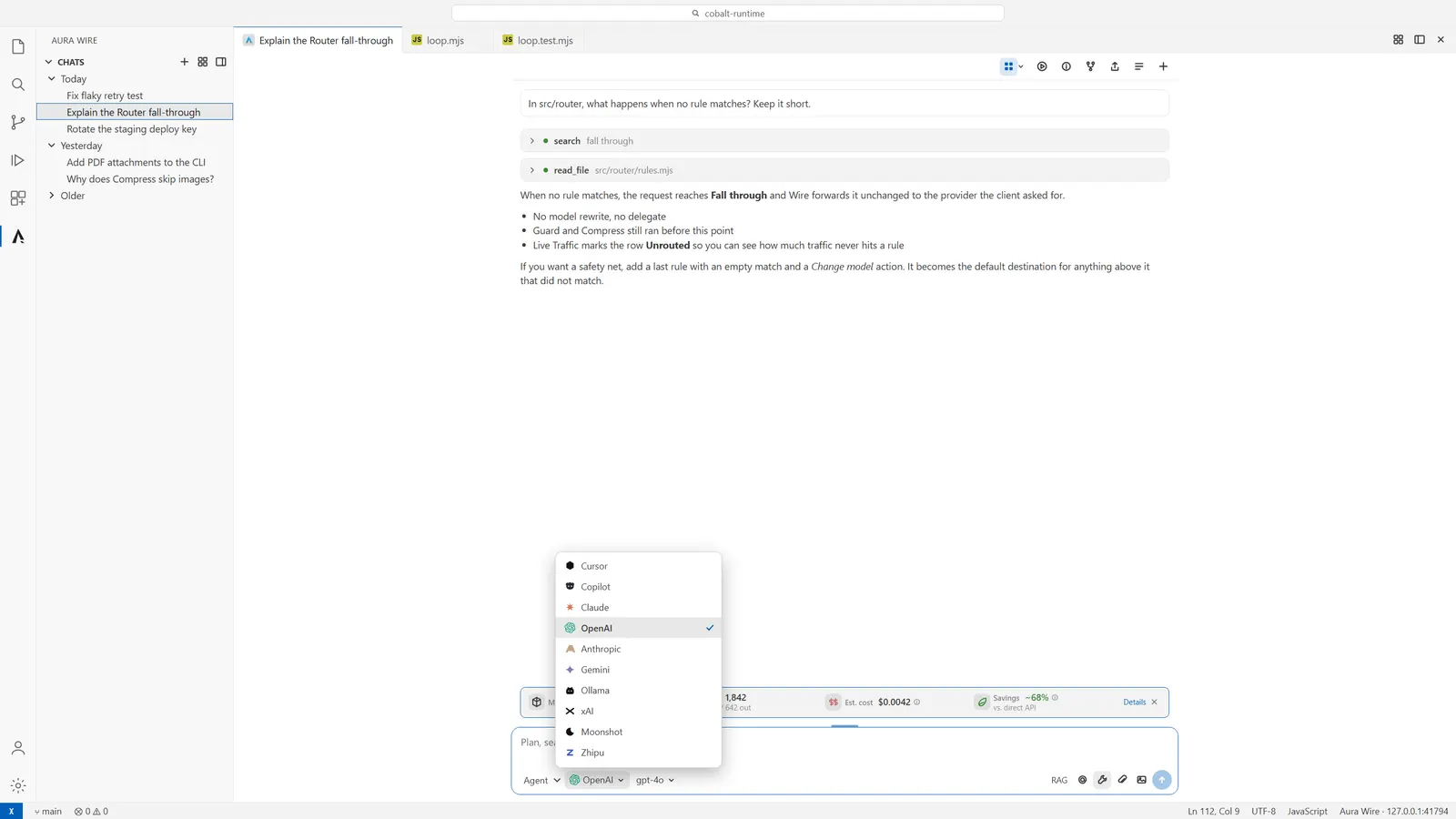
Task: Dismiss the usage bar with its X
Action: [1154, 703]
